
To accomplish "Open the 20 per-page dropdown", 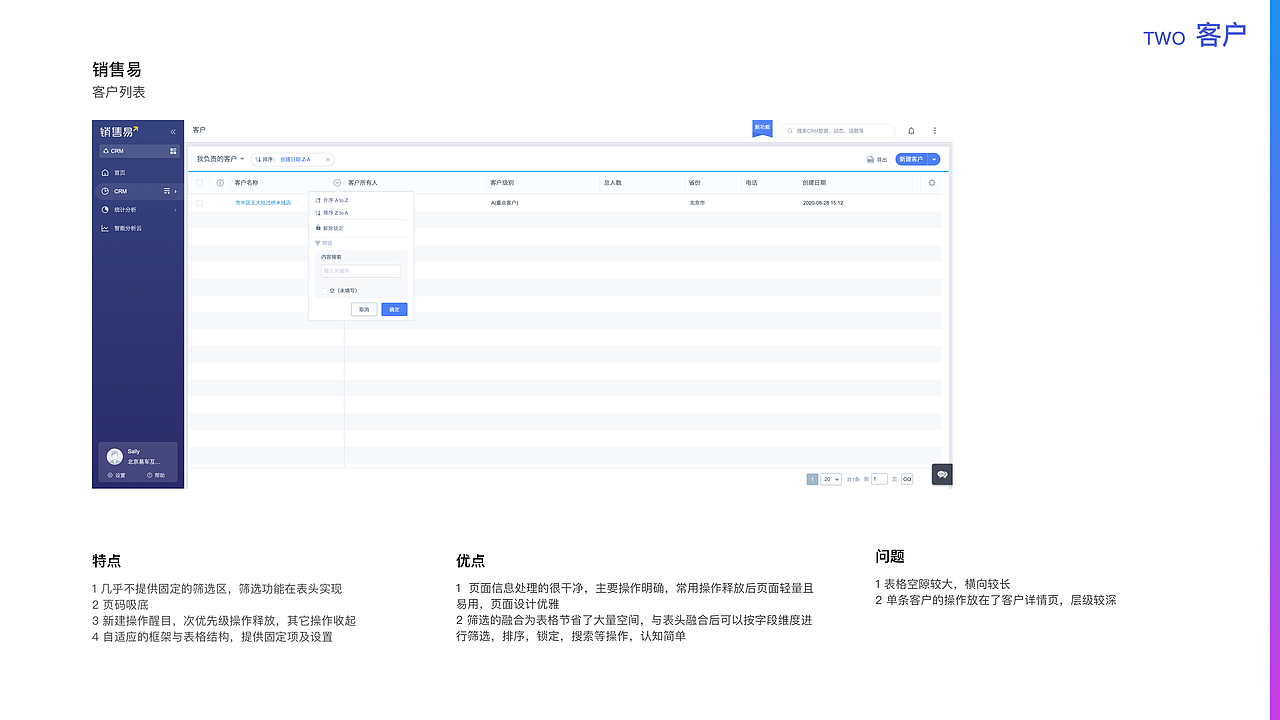I will 831,479.
